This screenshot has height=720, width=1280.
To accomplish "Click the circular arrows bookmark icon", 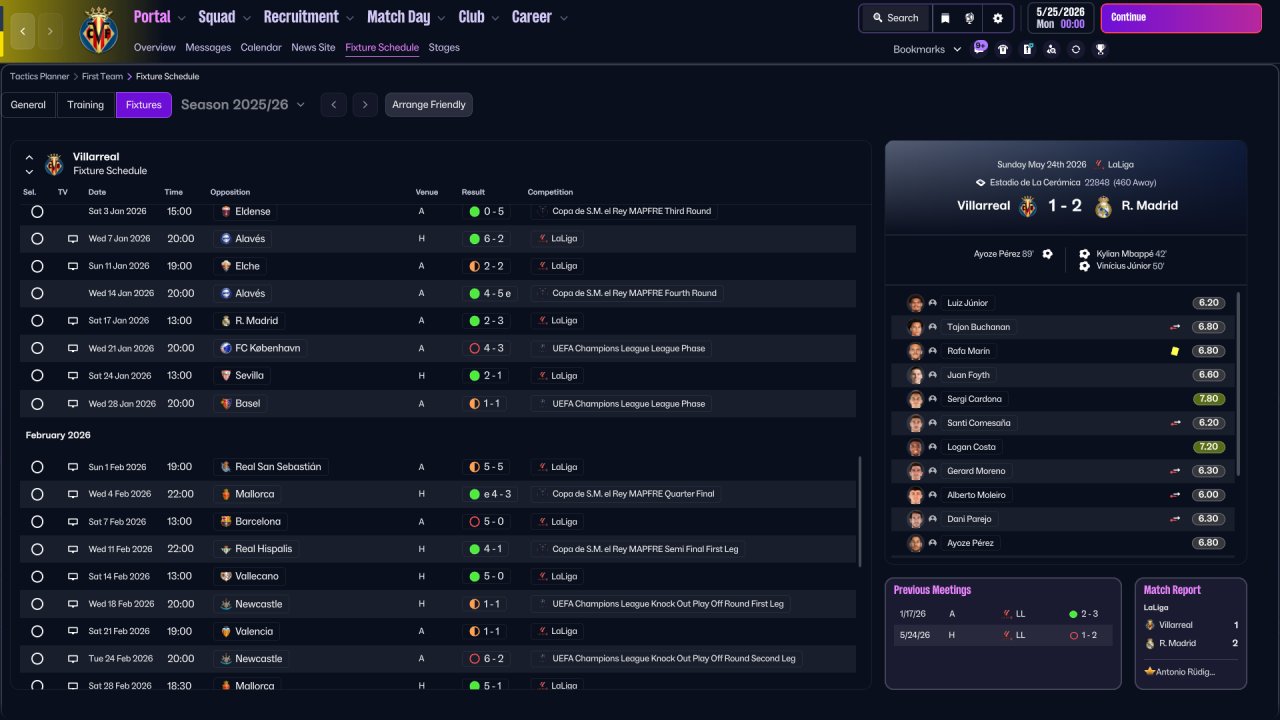I will click(x=1076, y=49).
